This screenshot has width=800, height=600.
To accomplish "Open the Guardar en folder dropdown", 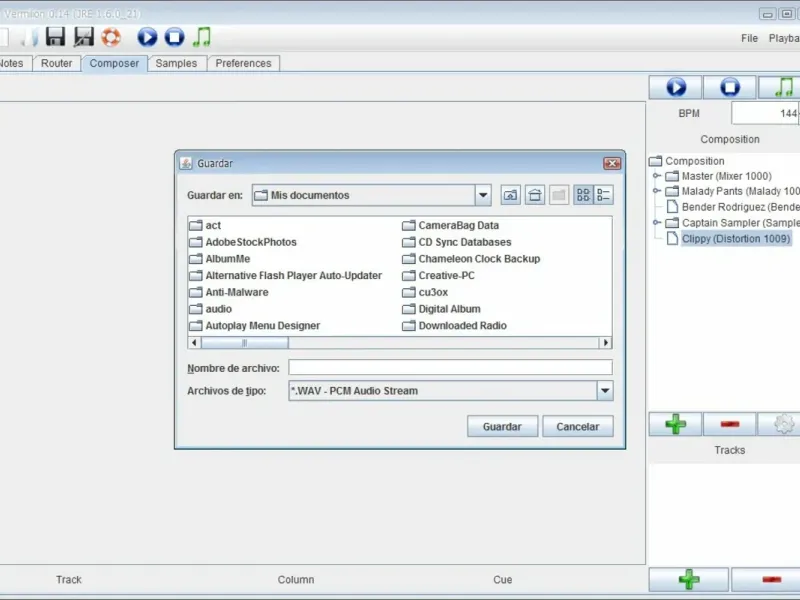I will tap(483, 195).
